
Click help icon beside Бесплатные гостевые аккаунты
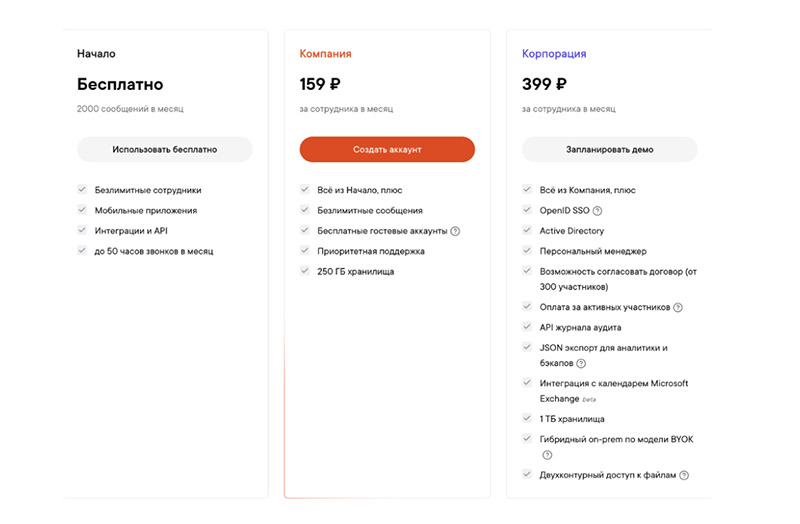tap(455, 231)
